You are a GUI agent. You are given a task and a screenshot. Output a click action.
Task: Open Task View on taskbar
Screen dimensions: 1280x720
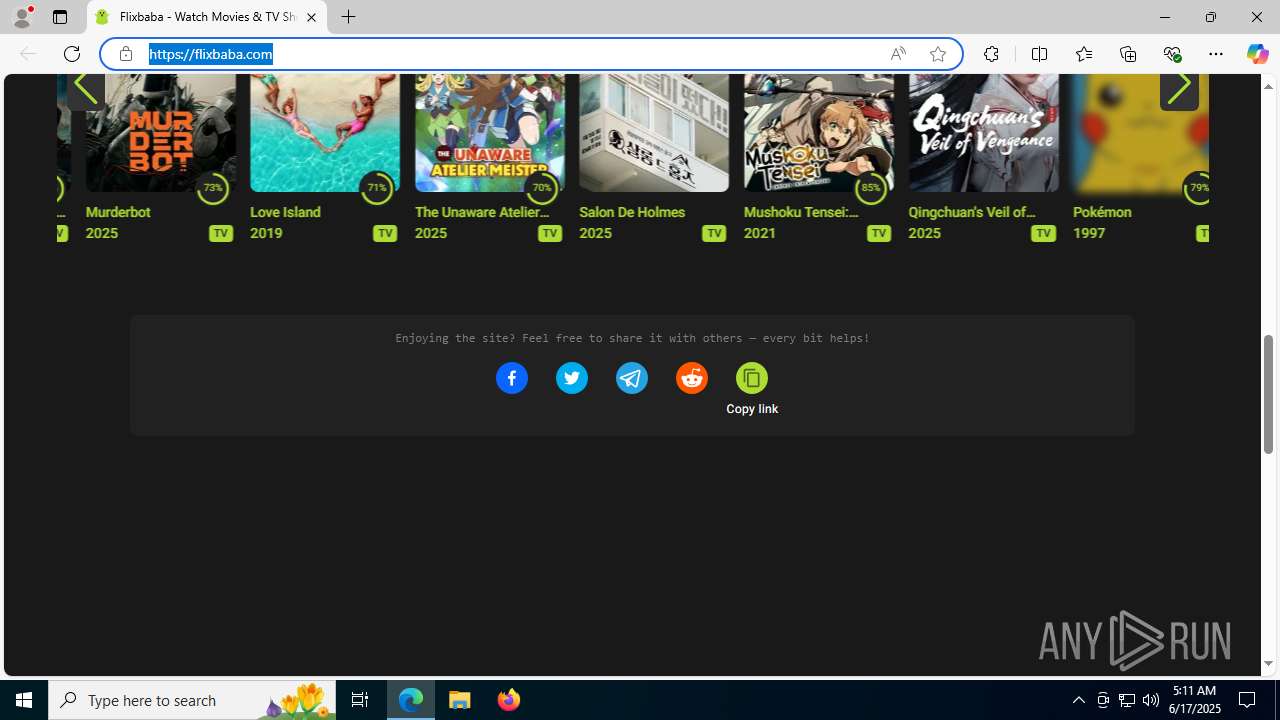click(360, 700)
